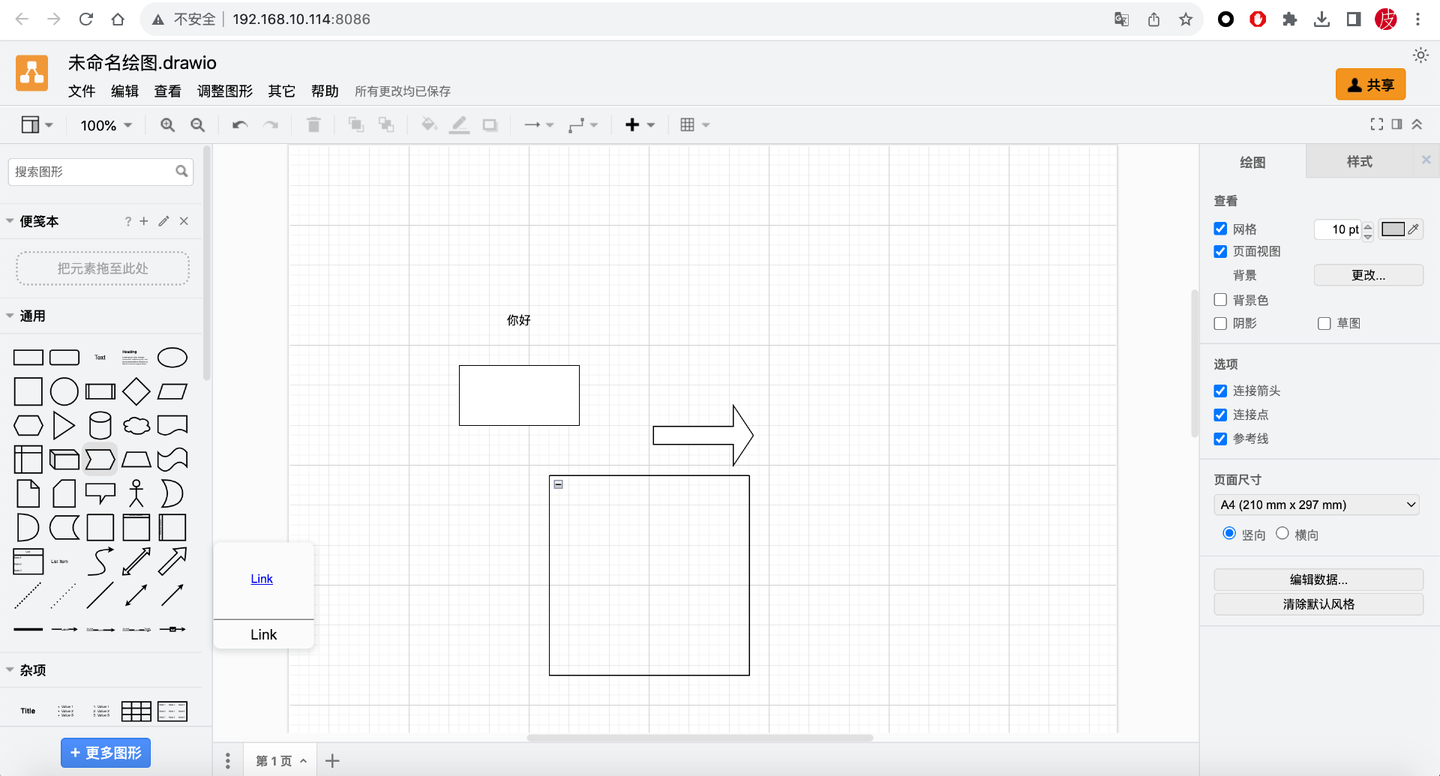The width and height of the screenshot is (1440, 776).
Task: Click the shadow effect icon in toolbar
Action: pyautogui.click(x=489, y=124)
